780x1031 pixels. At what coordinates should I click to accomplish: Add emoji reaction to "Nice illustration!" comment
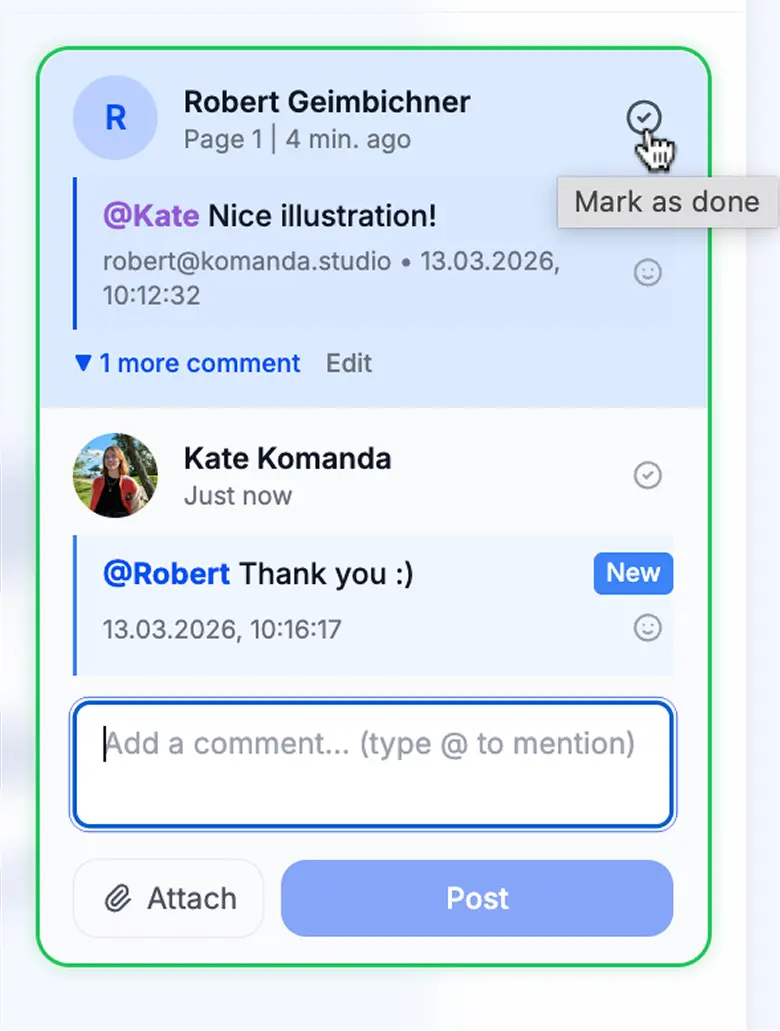pos(648,272)
